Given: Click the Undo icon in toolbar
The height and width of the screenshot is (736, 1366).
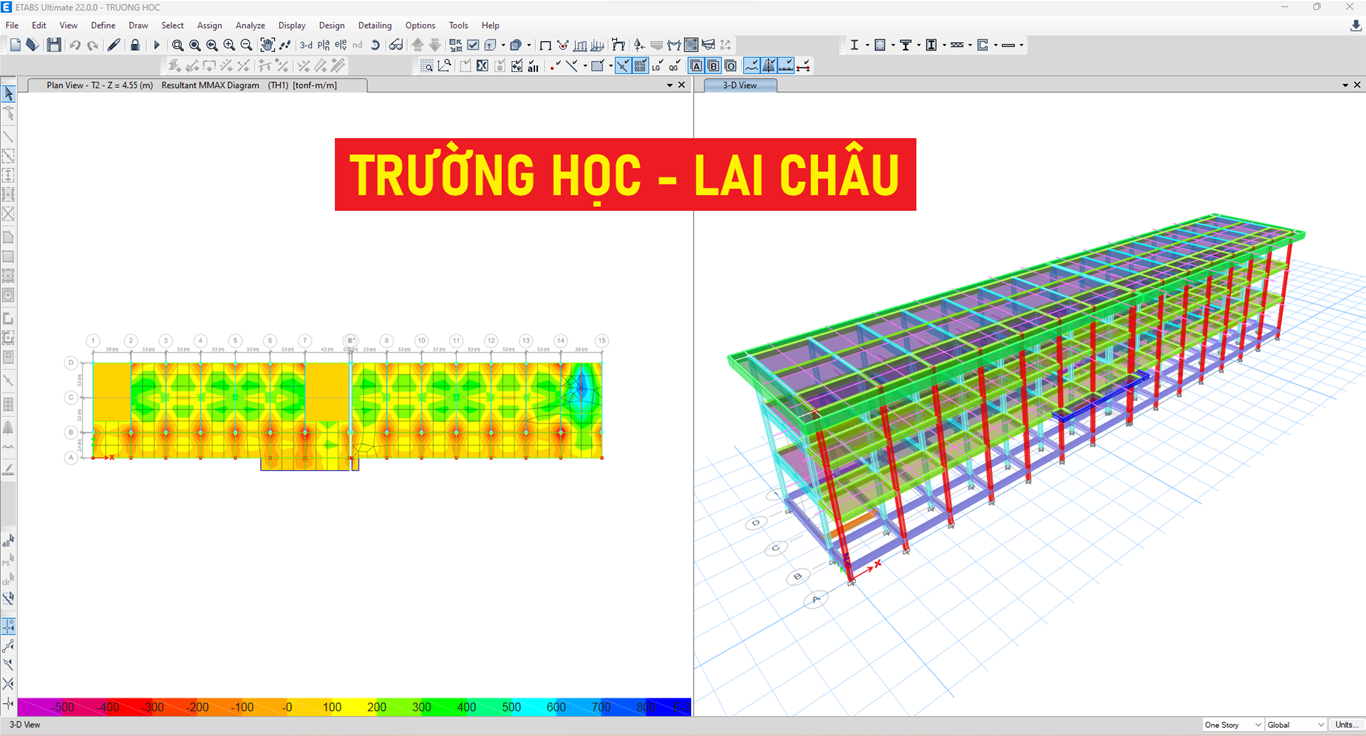Looking at the screenshot, I should pos(75,45).
